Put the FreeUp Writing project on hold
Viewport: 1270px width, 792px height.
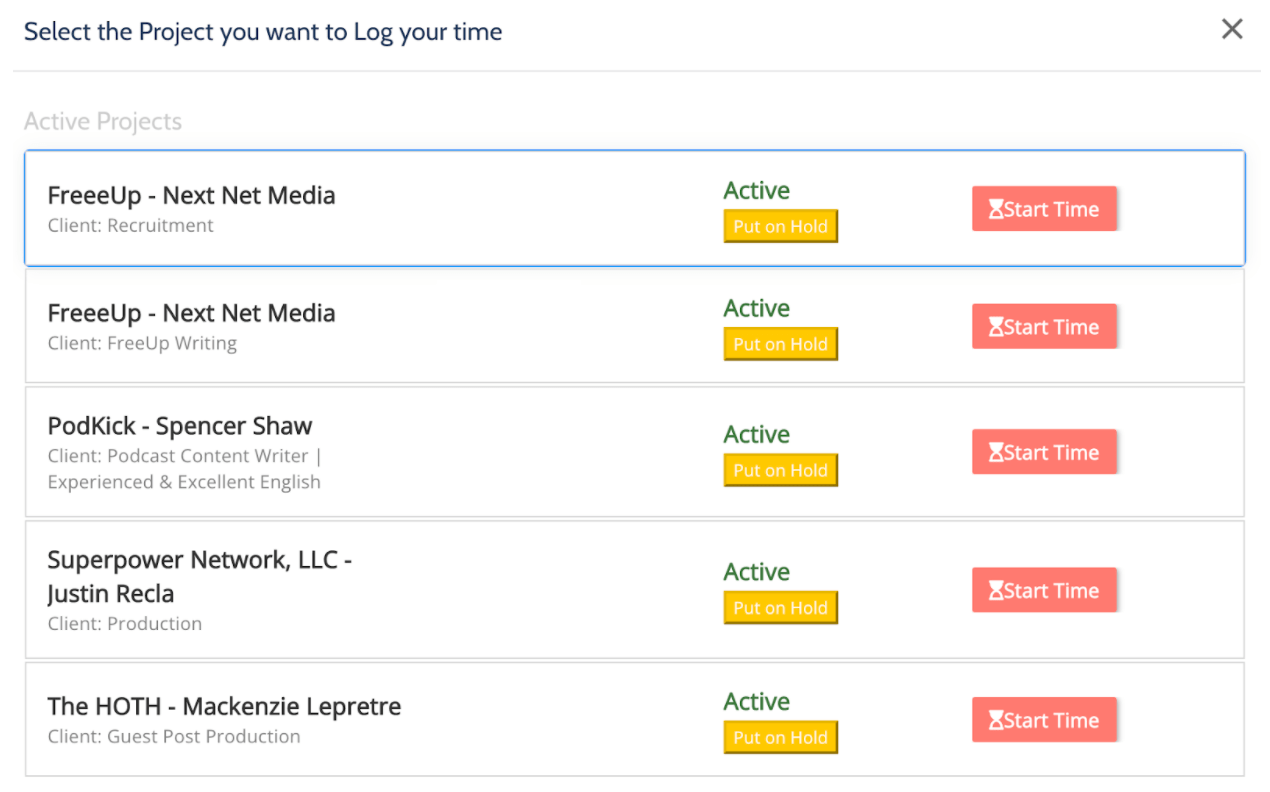(780, 344)
